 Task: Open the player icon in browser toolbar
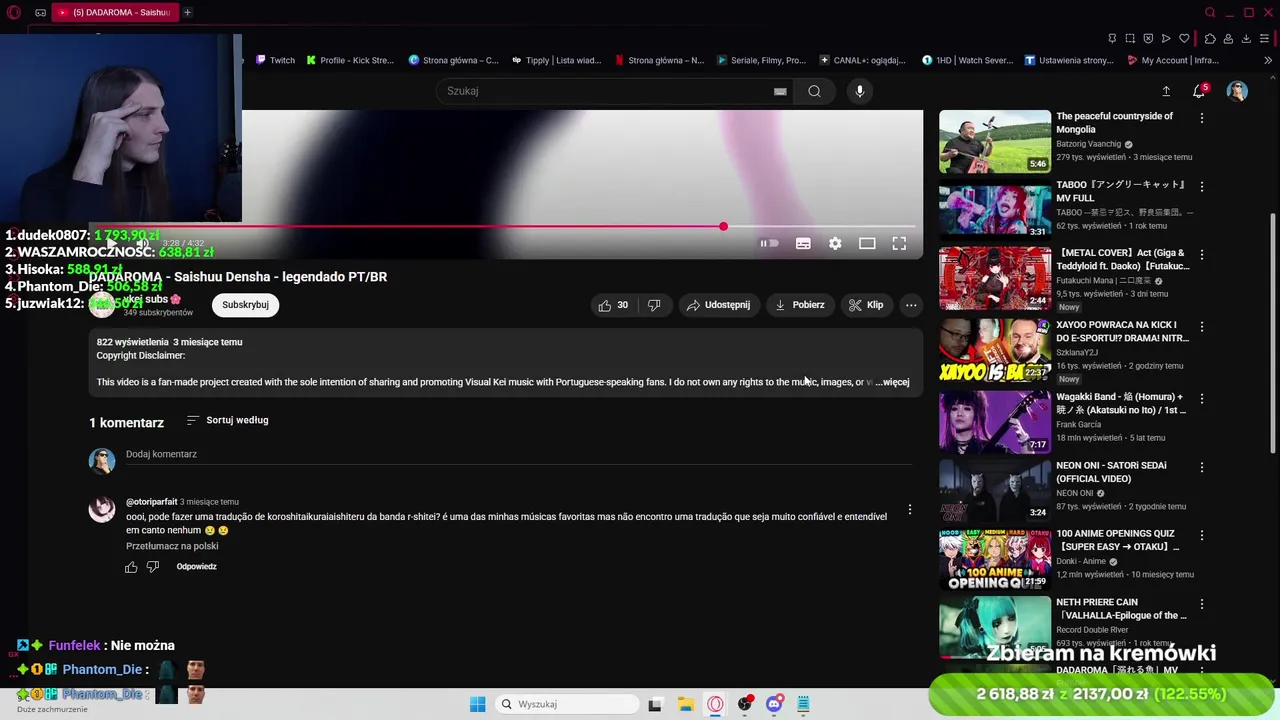coord(1166,38)
